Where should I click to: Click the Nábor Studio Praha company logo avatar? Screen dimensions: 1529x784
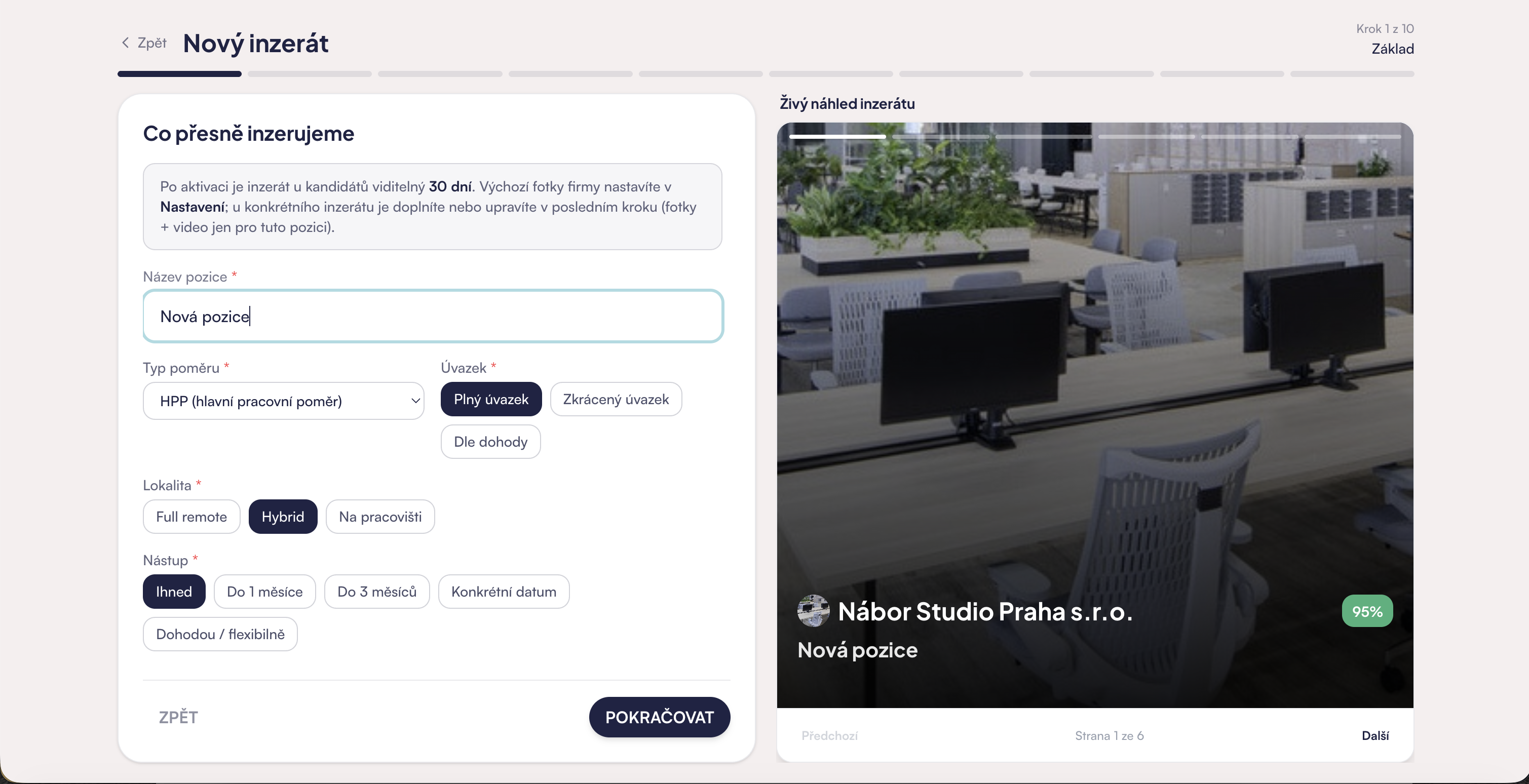(813, 611)
